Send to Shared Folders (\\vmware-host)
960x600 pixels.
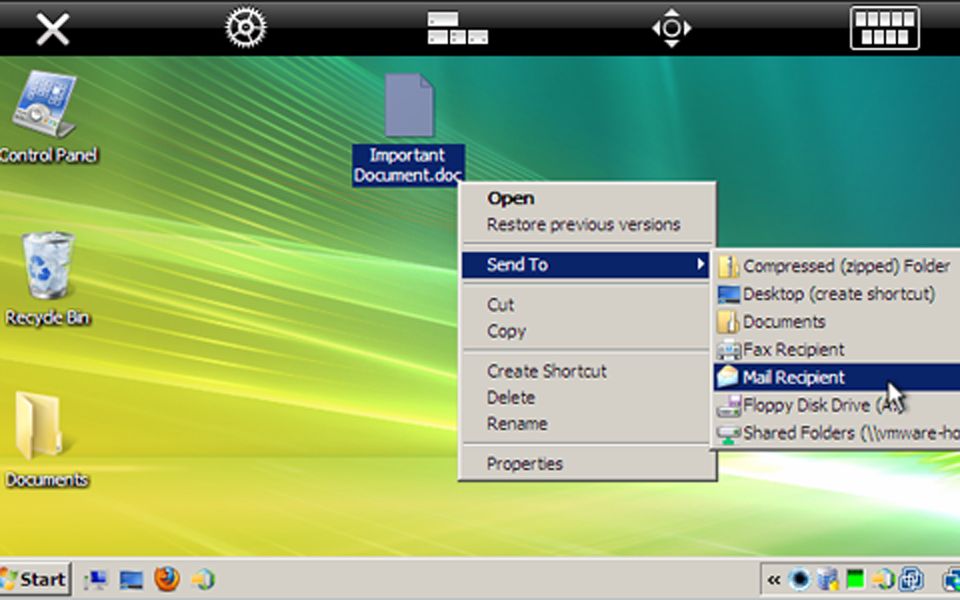point(837,433)
